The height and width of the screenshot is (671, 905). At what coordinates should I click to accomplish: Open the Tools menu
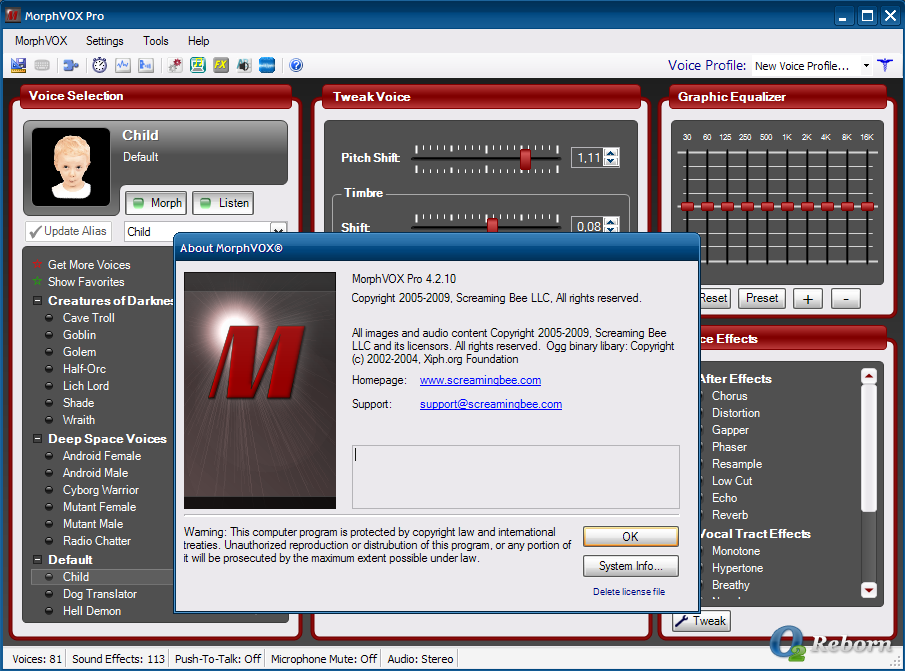(156, 41)
